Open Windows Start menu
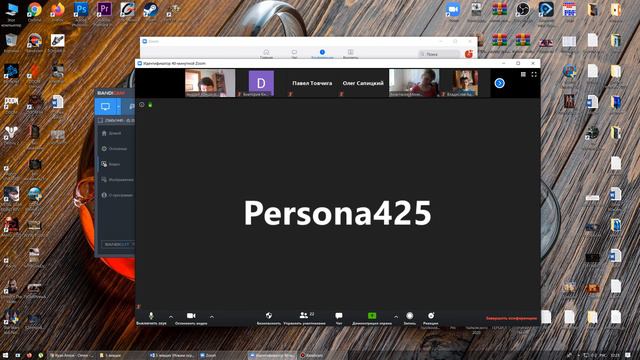The height and width of the screenshot is (360, 640). coord(6,356)
